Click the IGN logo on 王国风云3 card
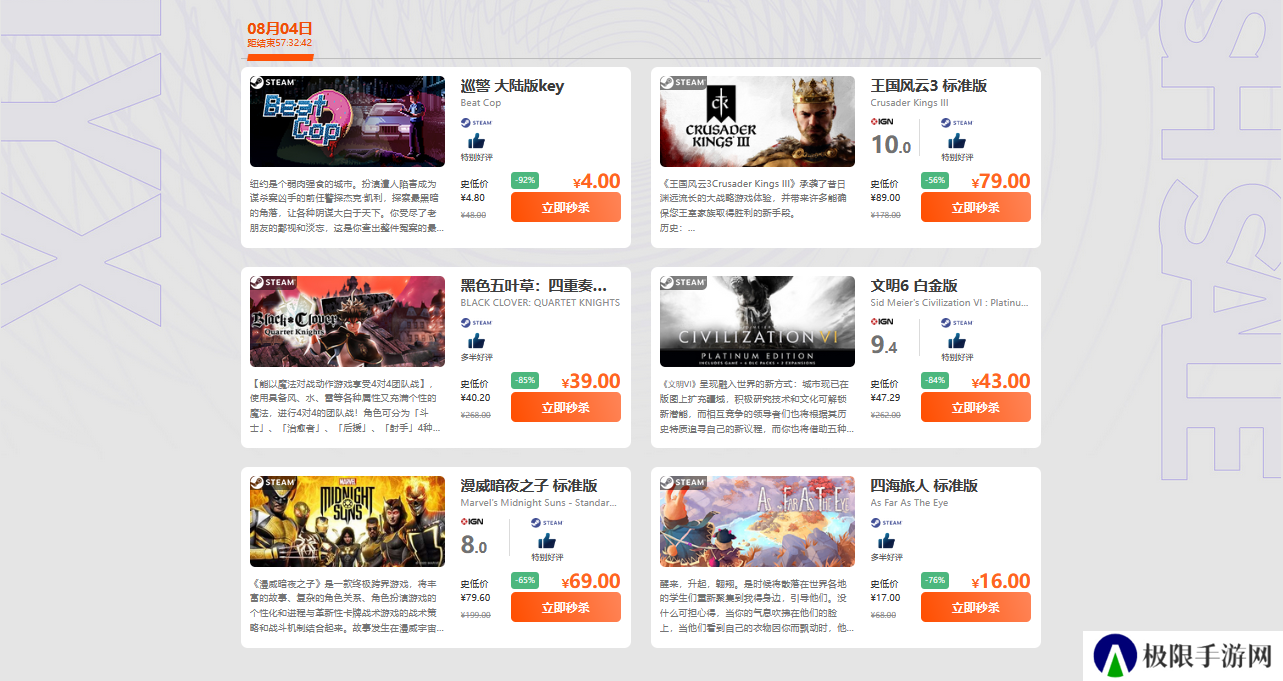Image resolution: width=1283 pixels, height=681 pixels. coord(882,122)
